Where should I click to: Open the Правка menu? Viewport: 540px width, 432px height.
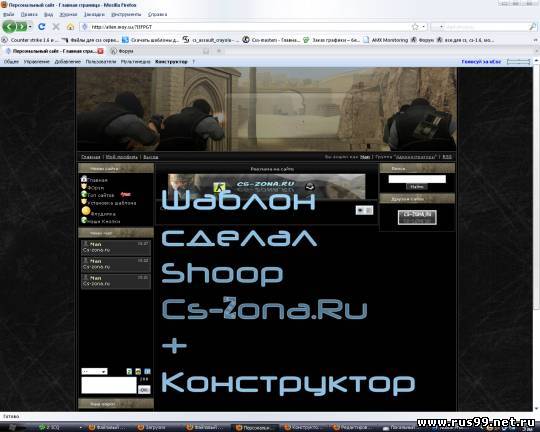tap(29, 14)
